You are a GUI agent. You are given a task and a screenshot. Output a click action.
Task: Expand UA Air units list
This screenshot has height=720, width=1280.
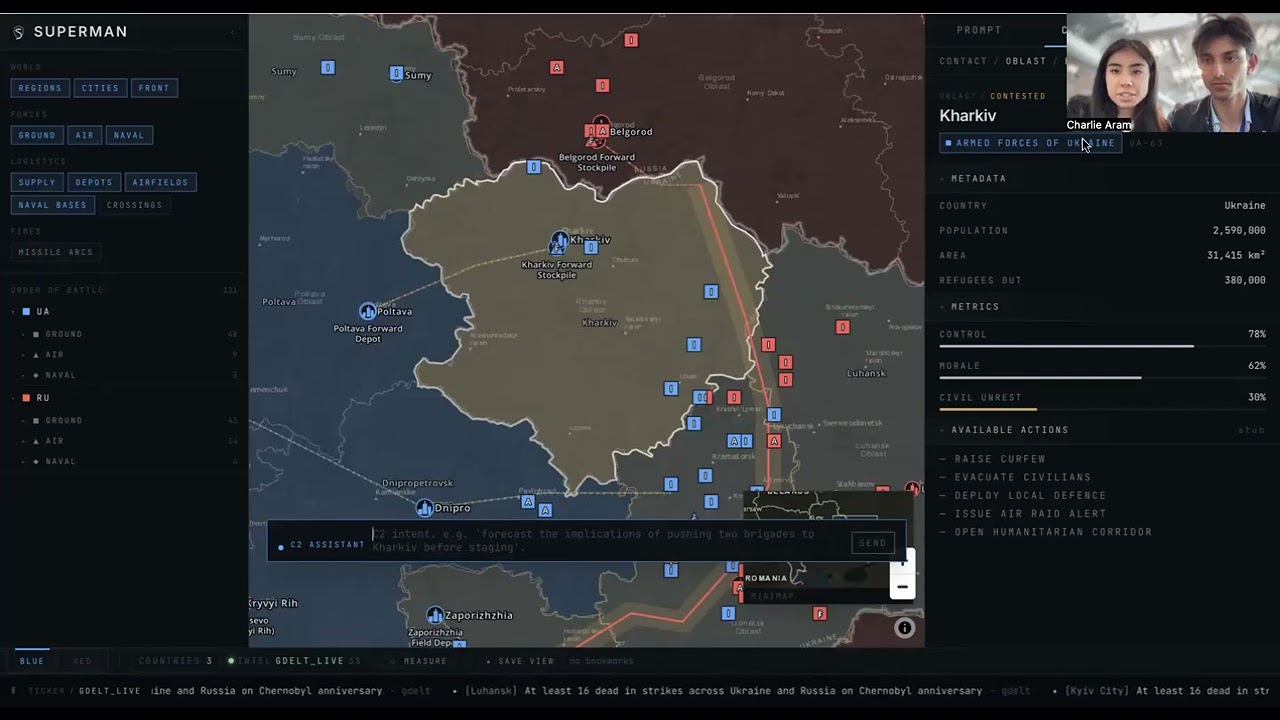[23, 355]
